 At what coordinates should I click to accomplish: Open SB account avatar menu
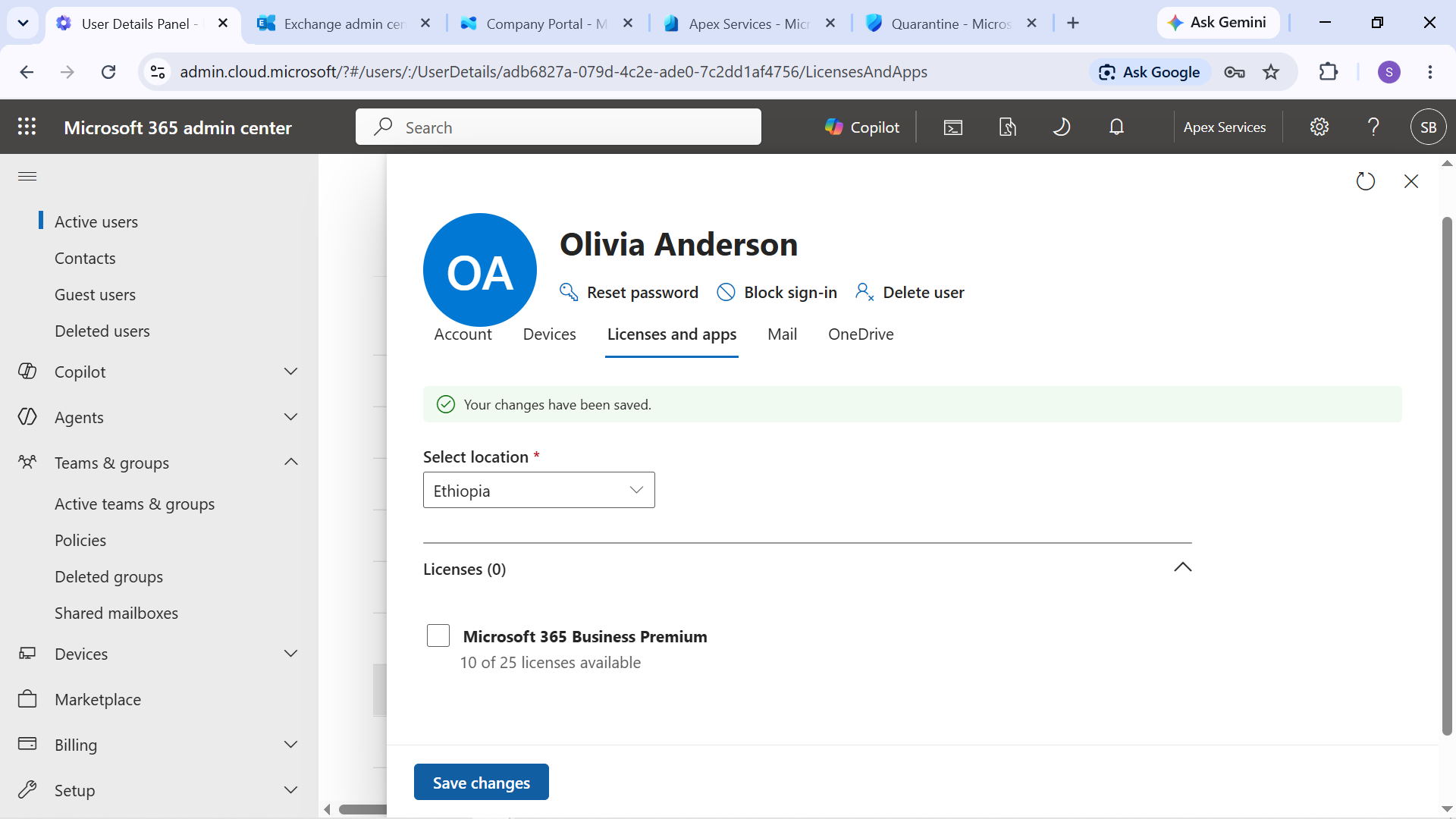1429,127
